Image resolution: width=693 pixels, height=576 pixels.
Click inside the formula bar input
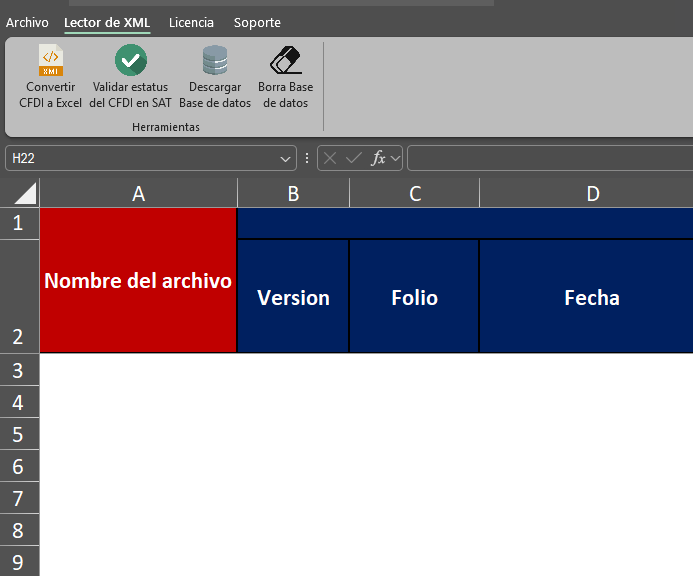[550, 158]
